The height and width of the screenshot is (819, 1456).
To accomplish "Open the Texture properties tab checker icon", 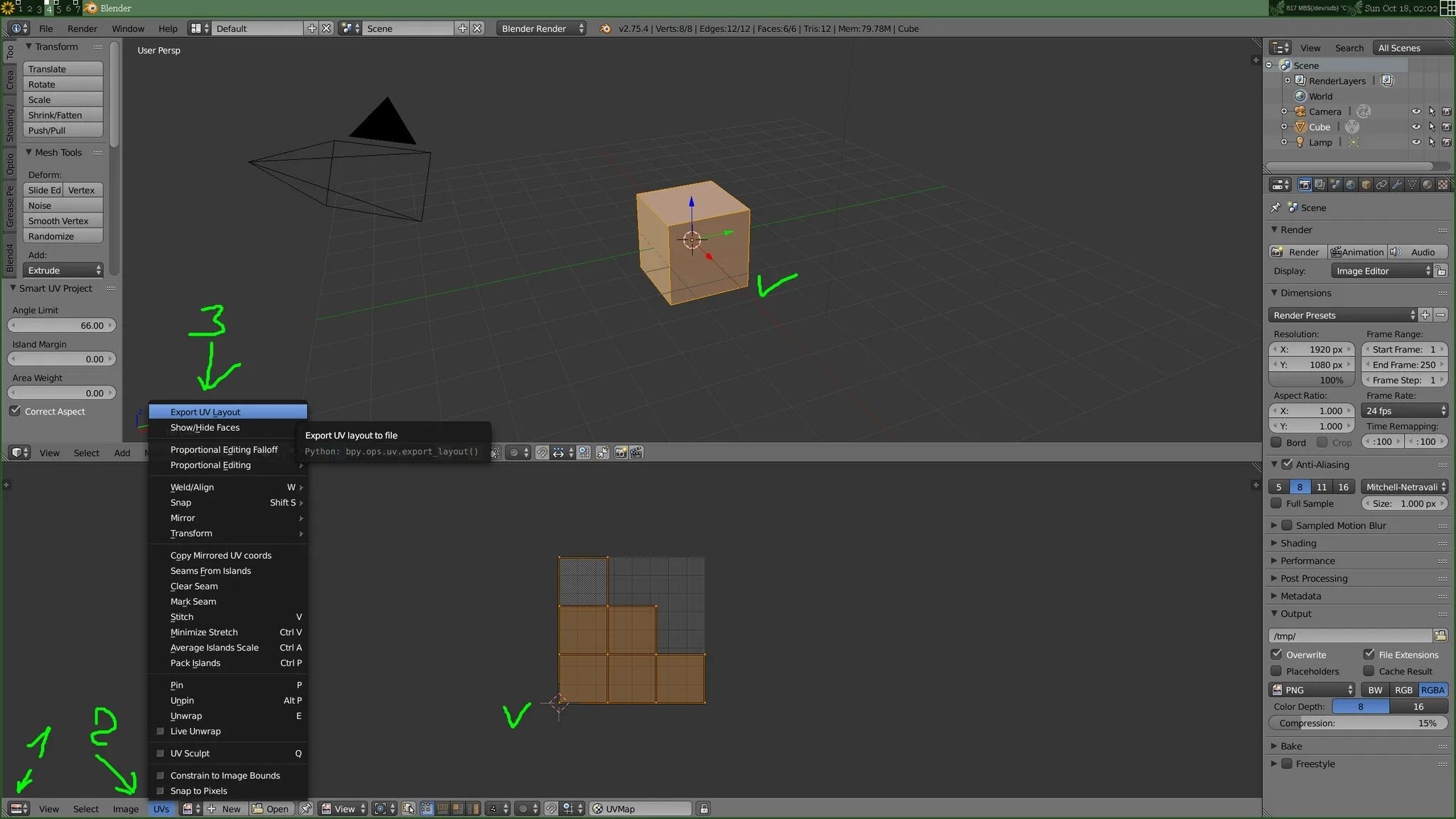I will pos(1442,185).
